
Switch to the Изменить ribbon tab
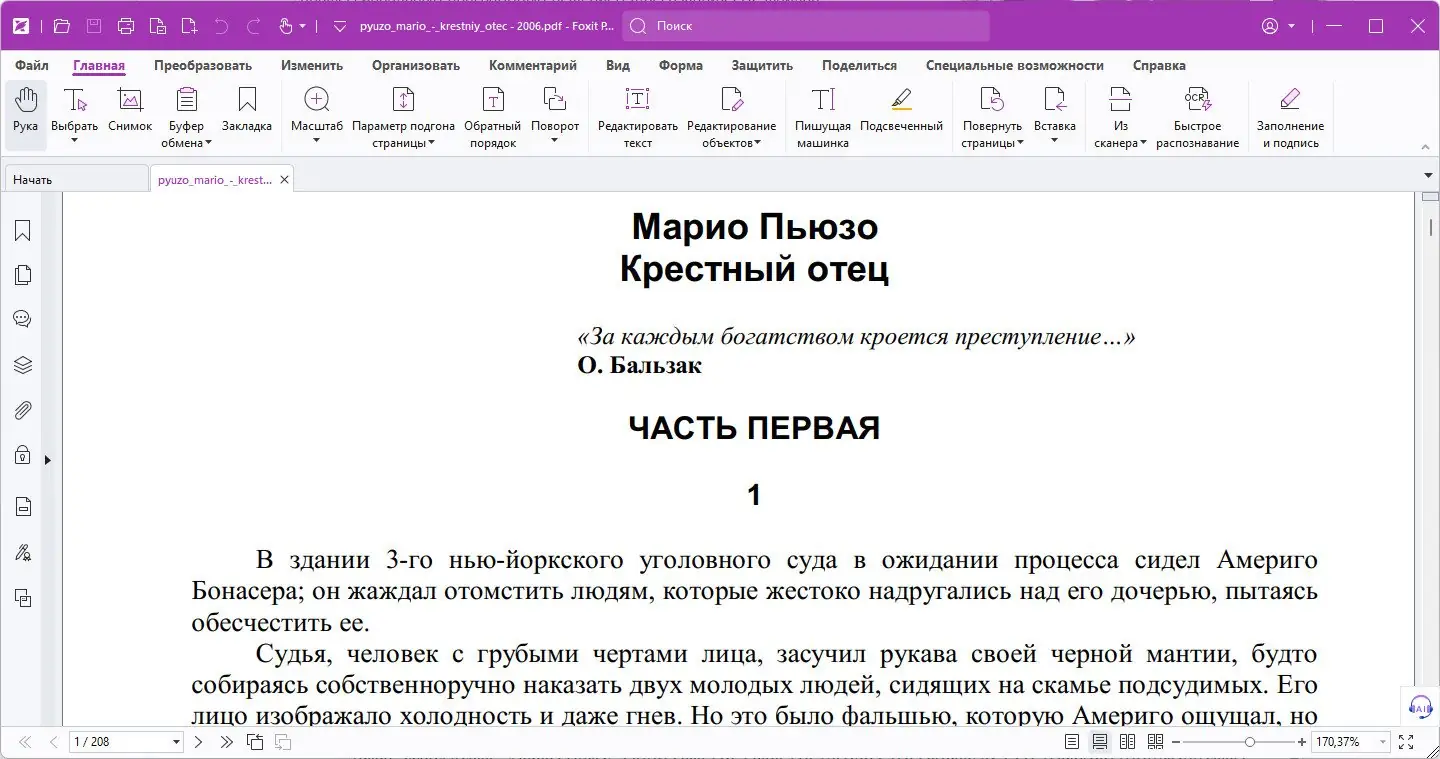coord(312,65)
